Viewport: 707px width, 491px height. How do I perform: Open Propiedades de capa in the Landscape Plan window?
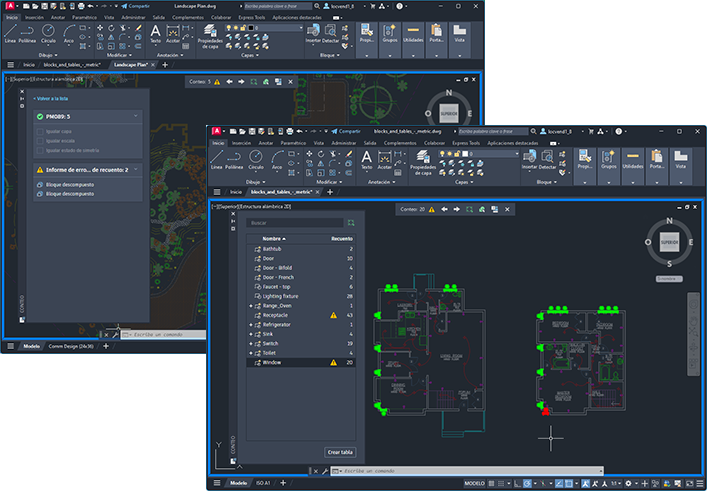pos(210,36)
